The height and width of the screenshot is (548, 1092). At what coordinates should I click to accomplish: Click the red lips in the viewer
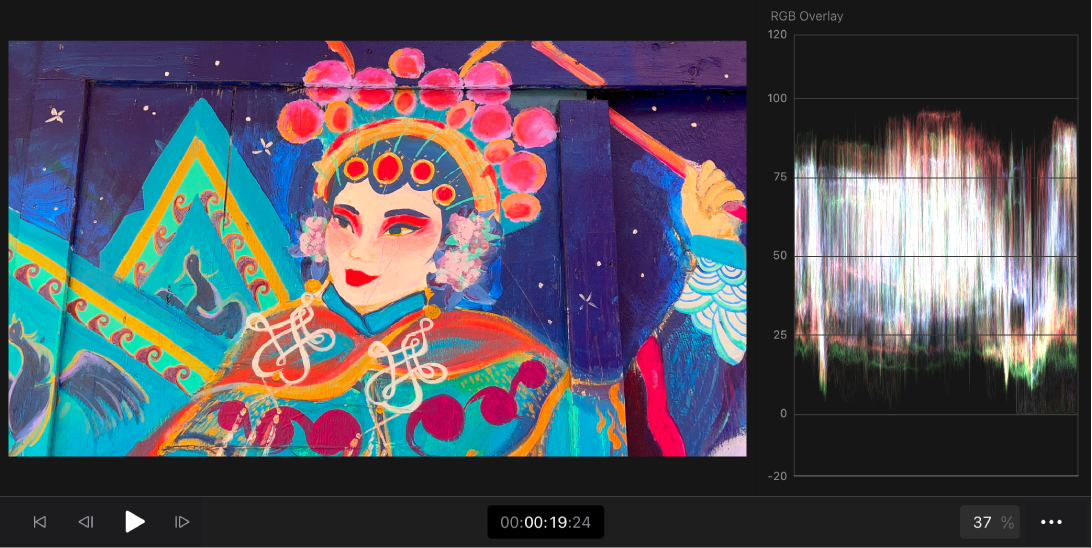click(361, 277)
